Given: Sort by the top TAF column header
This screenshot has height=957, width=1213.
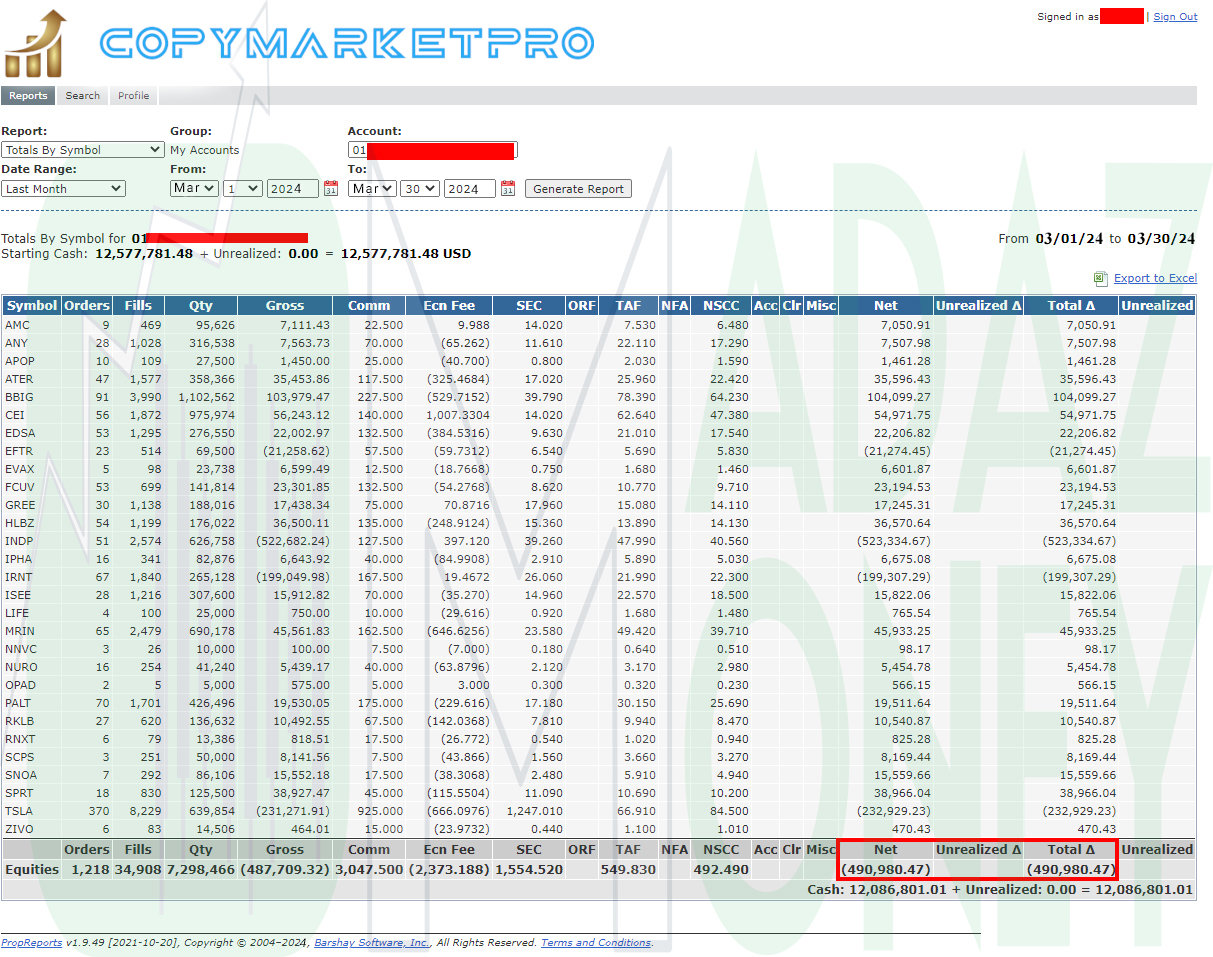Looking at the screenshot, I should [627, 306].
